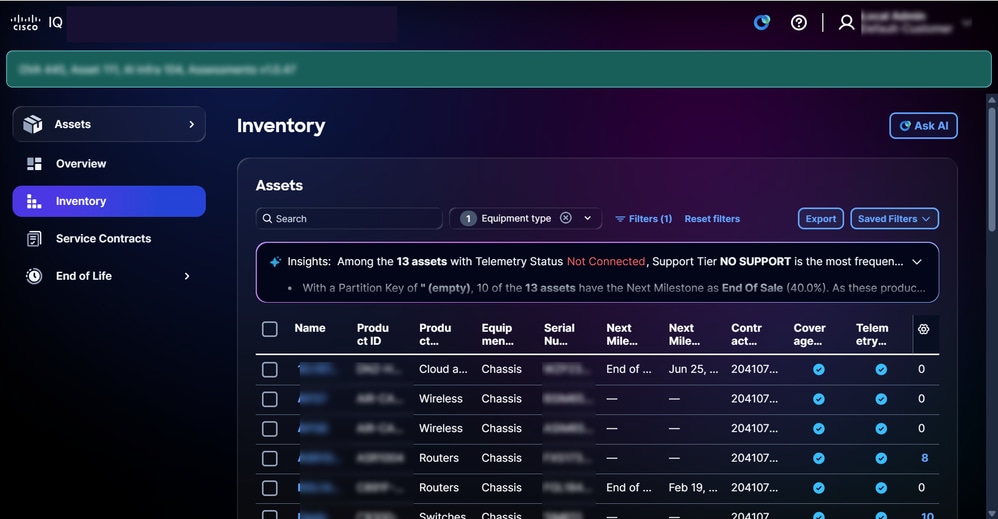Click the Service Contracts document icon
The height and width of the screenshot is (519, 998).
[x=34, y=239]
